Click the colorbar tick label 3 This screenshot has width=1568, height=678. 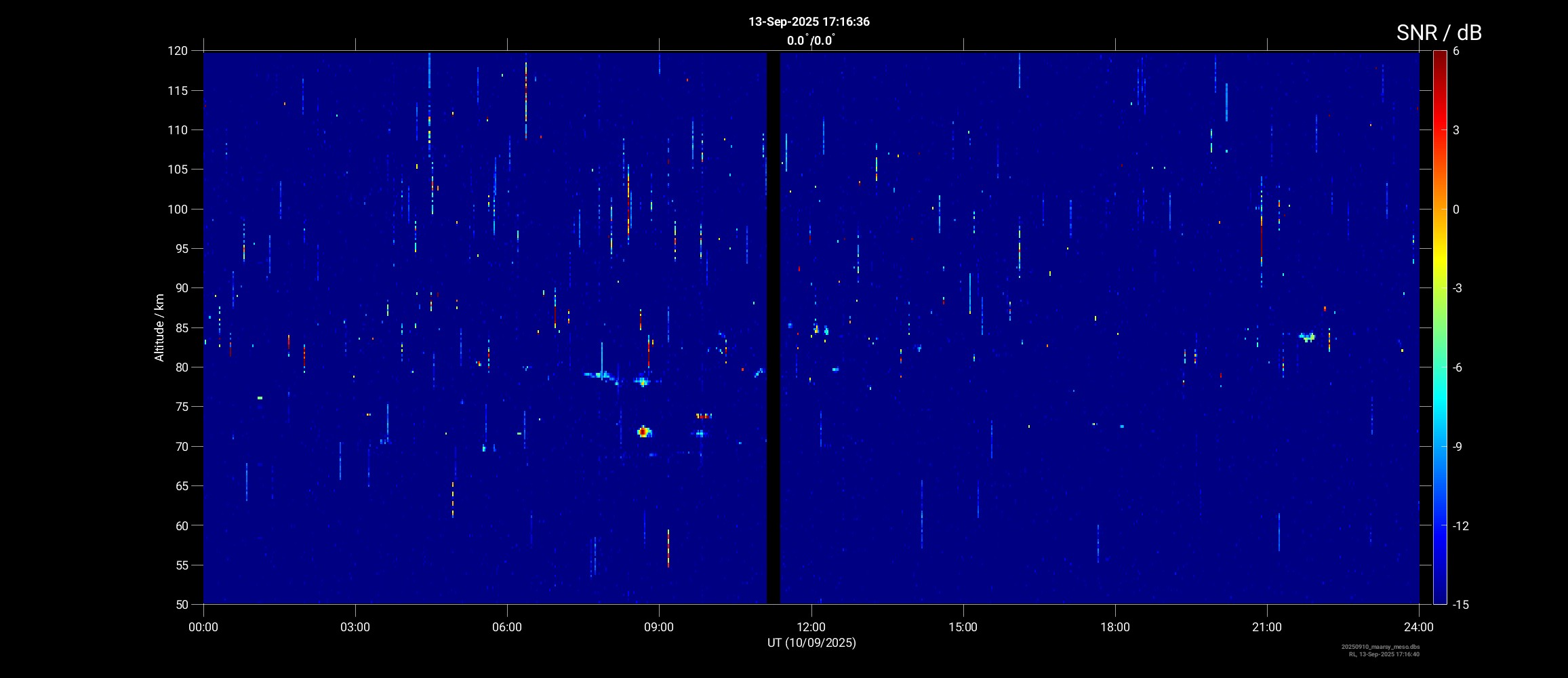click(x=1456, y=130)
